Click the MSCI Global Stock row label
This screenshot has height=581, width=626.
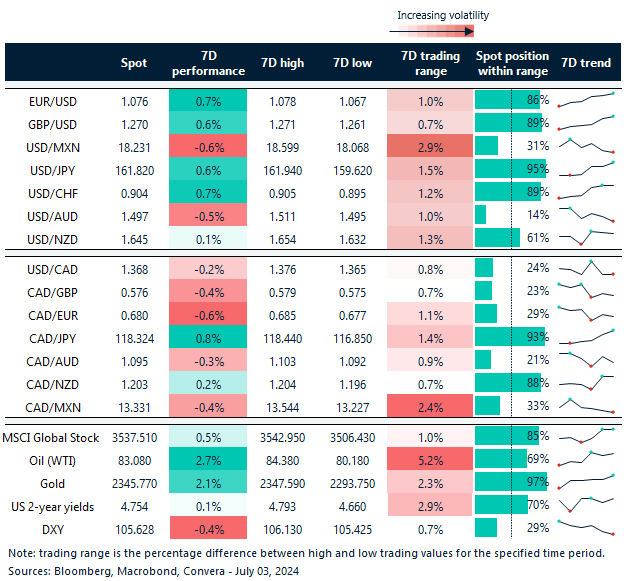point(55,434)
